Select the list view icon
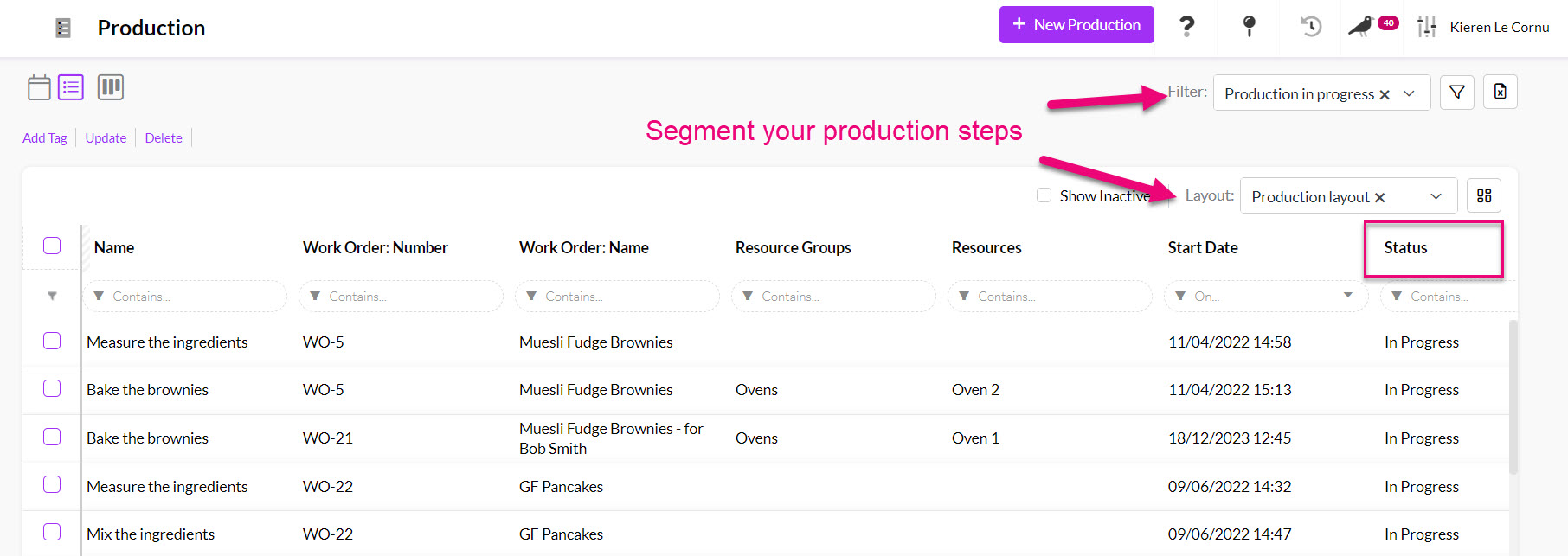This screenshot has height=556, width=1568. 71,87
